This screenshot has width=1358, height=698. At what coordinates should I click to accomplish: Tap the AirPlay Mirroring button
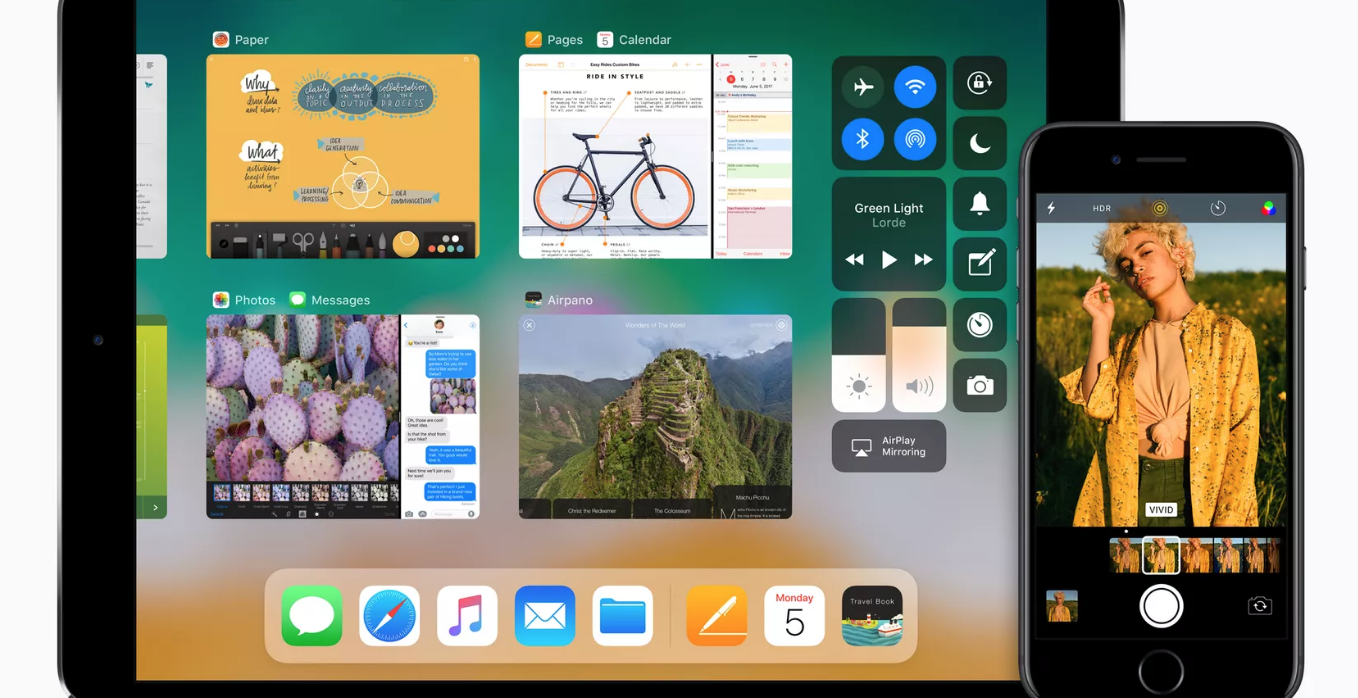click(888, 446)
